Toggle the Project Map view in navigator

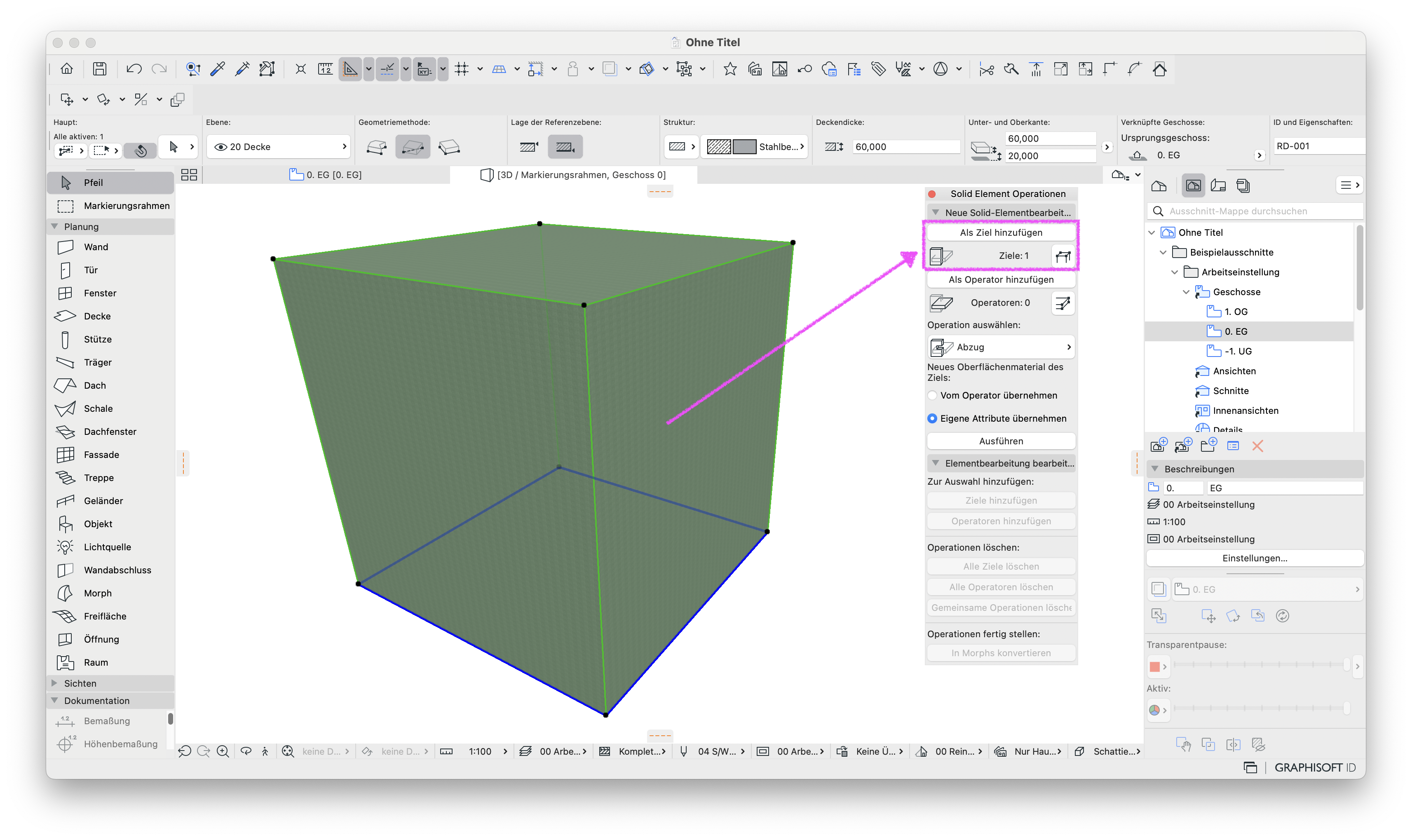point(1159,185)
